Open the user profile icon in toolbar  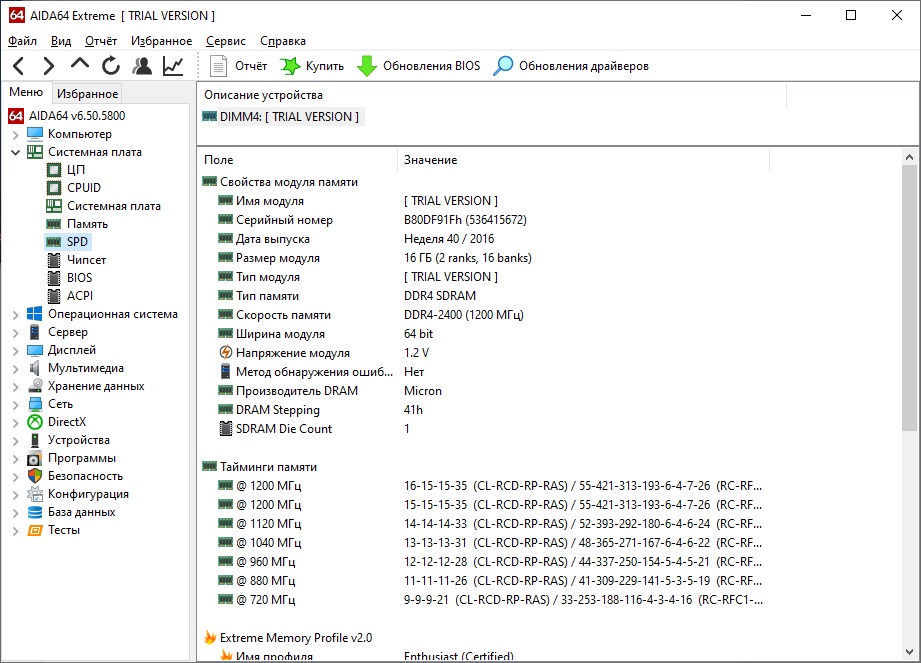coord(142,66)
